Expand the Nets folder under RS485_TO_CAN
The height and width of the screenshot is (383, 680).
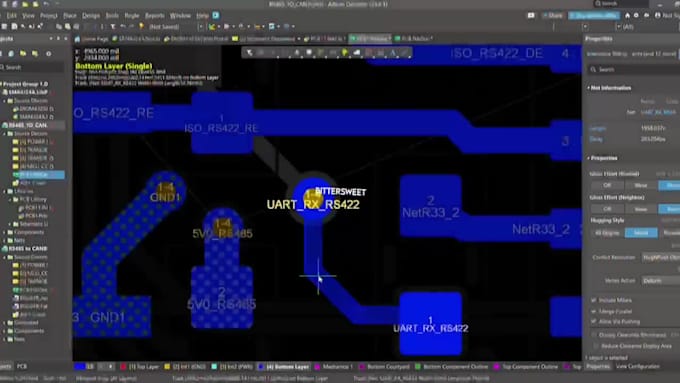[5, 240]
